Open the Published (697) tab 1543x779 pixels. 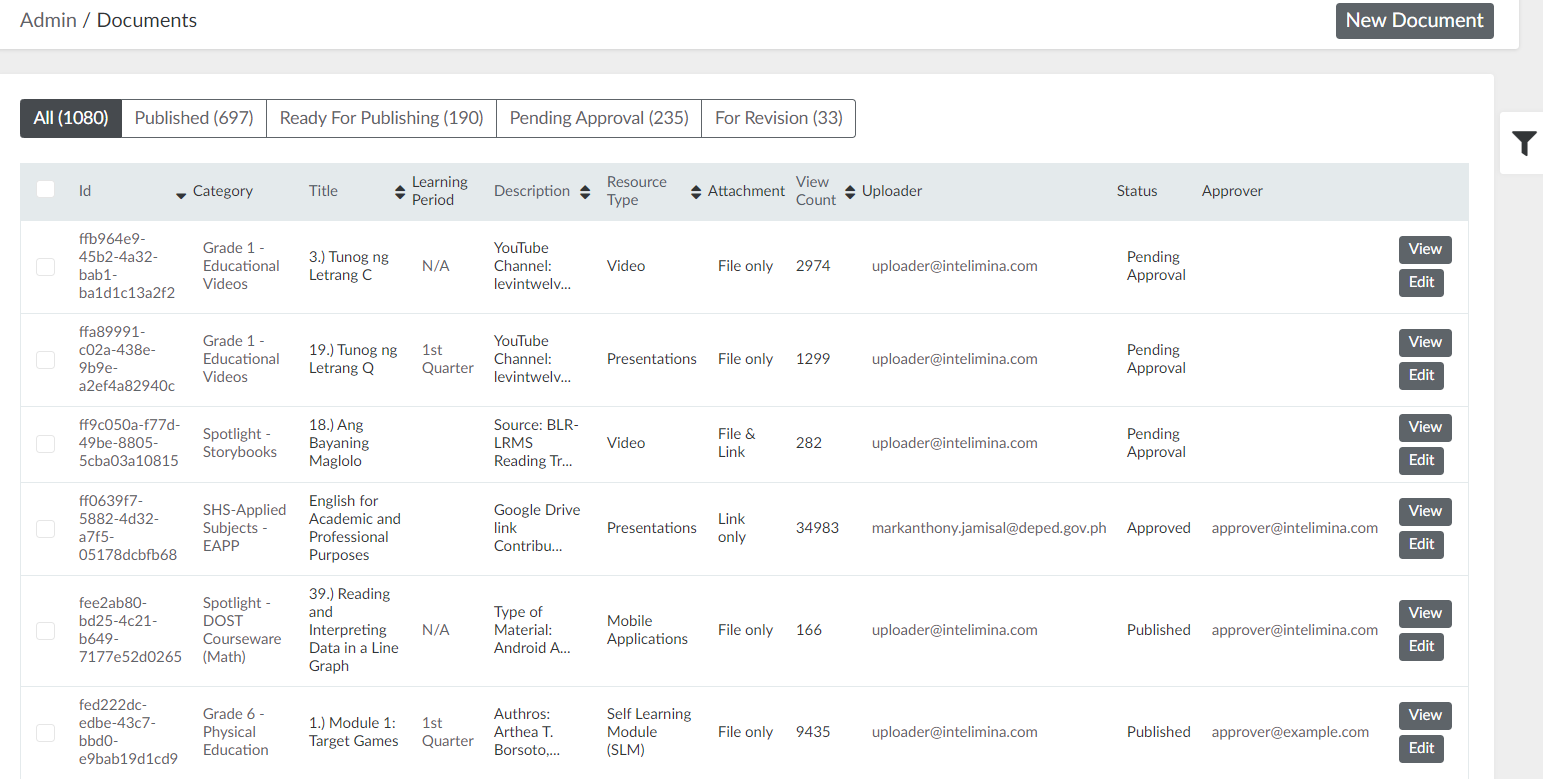point(194,118)
